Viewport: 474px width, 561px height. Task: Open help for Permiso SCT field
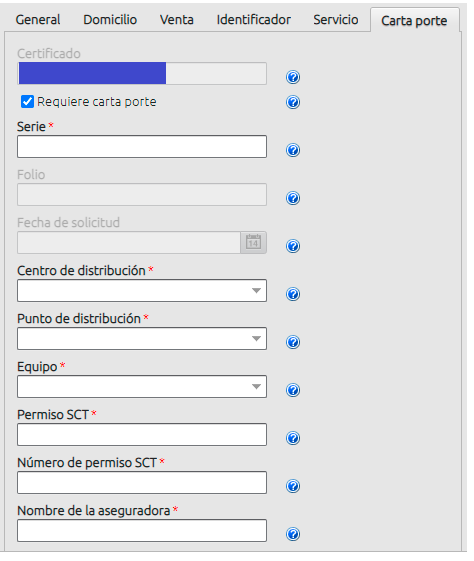tap(293, 438)
